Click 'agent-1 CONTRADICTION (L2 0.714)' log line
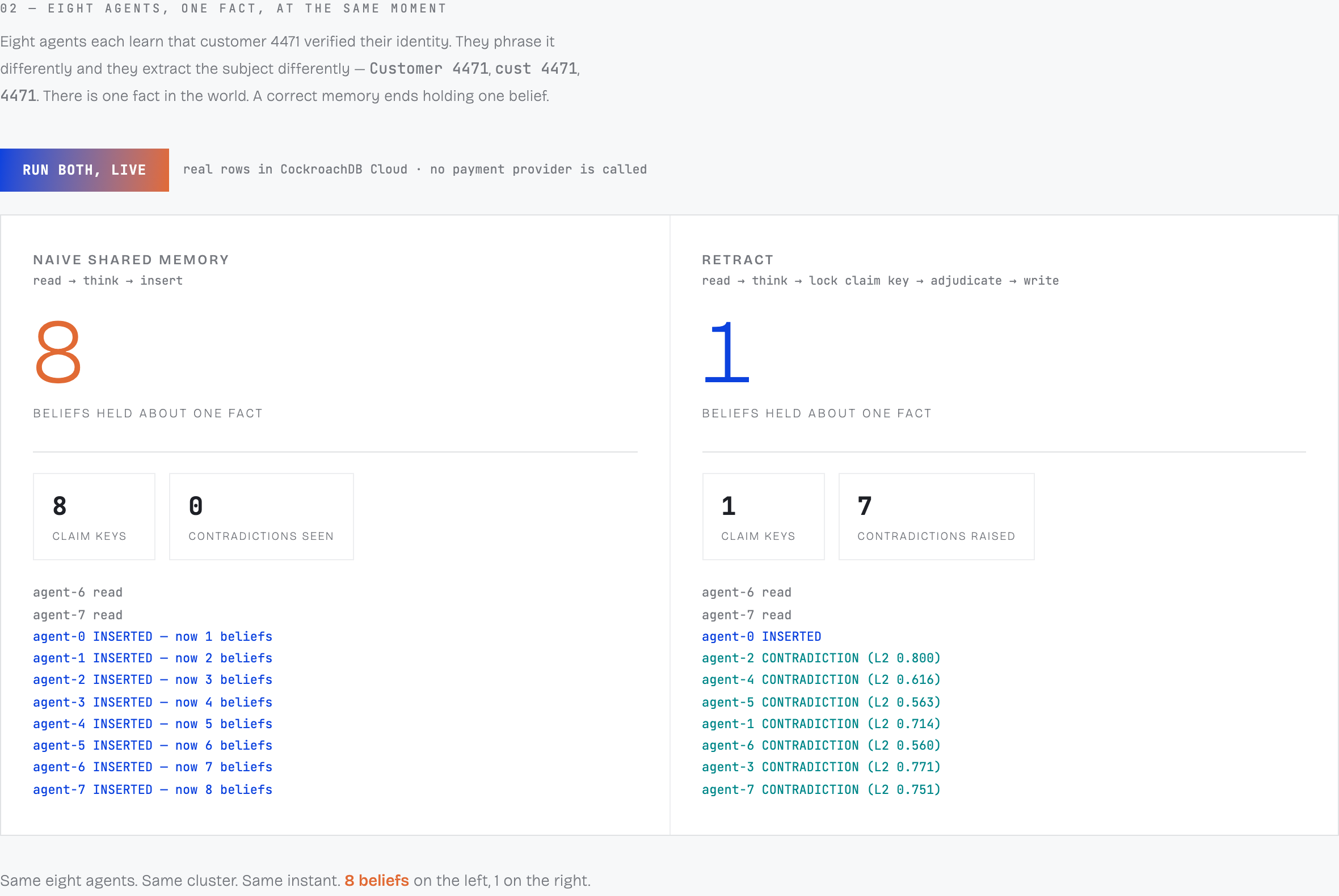 [822, 724]
